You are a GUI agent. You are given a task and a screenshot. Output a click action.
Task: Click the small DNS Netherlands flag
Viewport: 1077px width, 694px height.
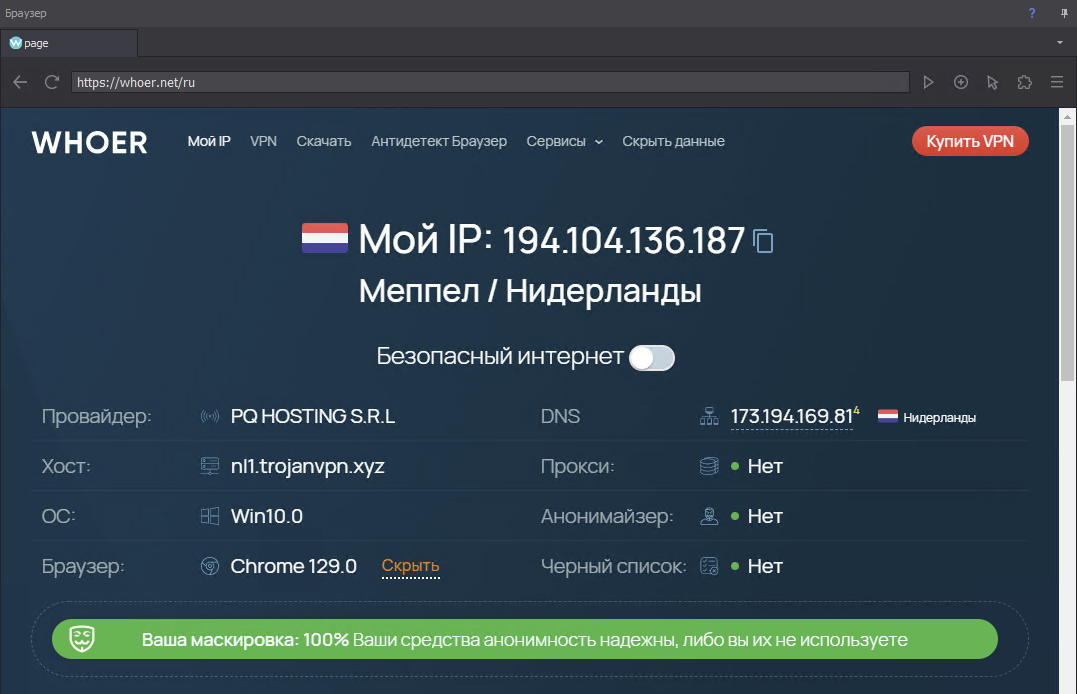pos(887,416)
